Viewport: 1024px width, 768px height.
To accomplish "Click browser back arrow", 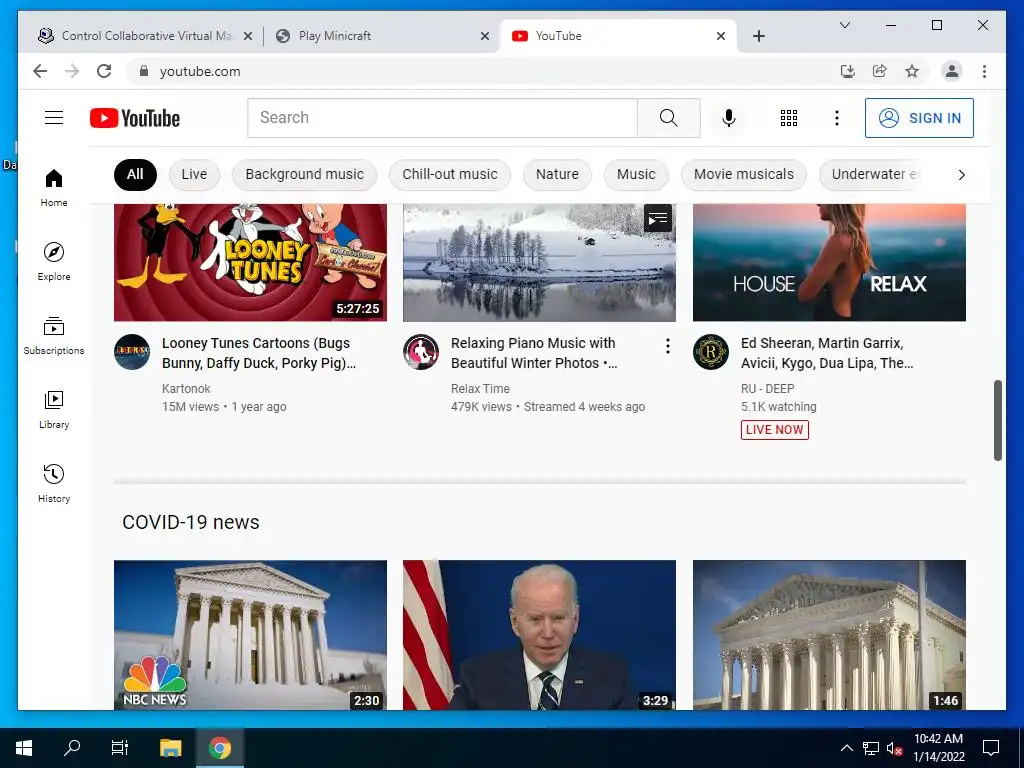I will (x=40, y=71).
